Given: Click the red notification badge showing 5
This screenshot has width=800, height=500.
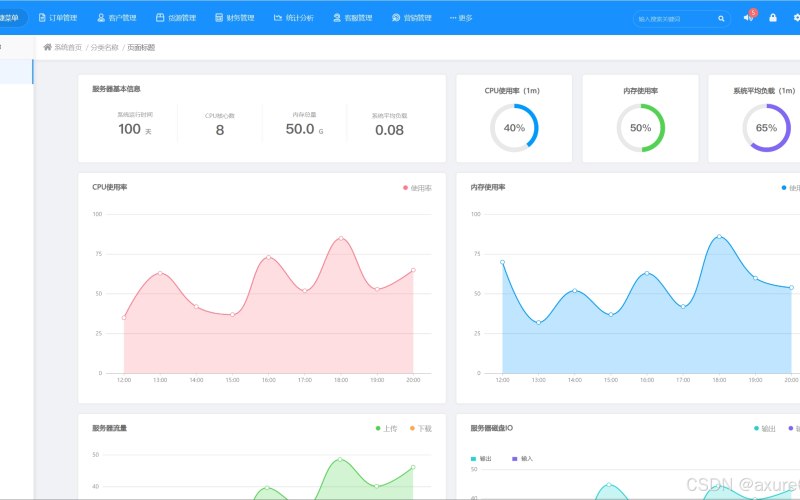Looking at the screenshot, I should pyautogui.click(x=753, y=13).
